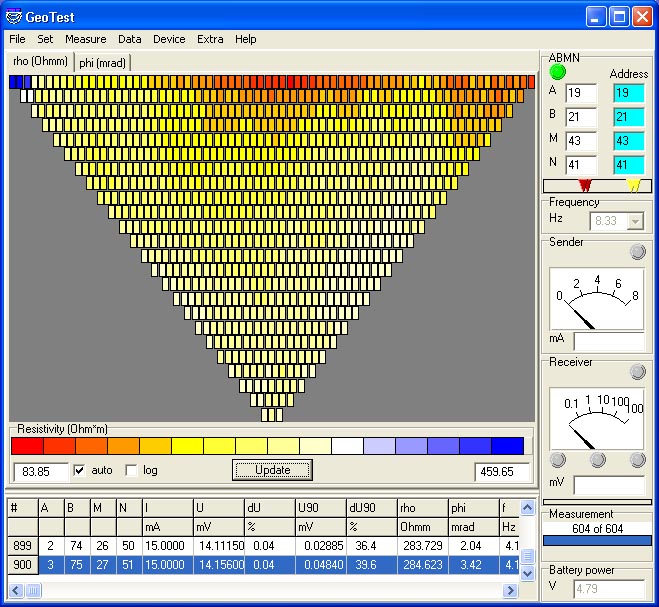Click the U value 14.15600 cell
Viewport: 659px width, 607px height.
tap(219, 565)
